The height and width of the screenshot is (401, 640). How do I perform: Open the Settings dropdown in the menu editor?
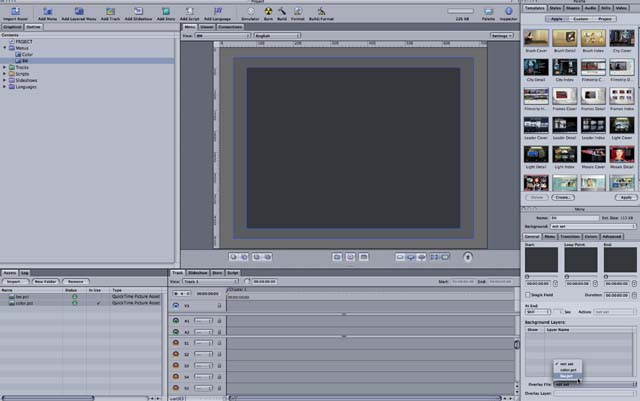(502, 36)
